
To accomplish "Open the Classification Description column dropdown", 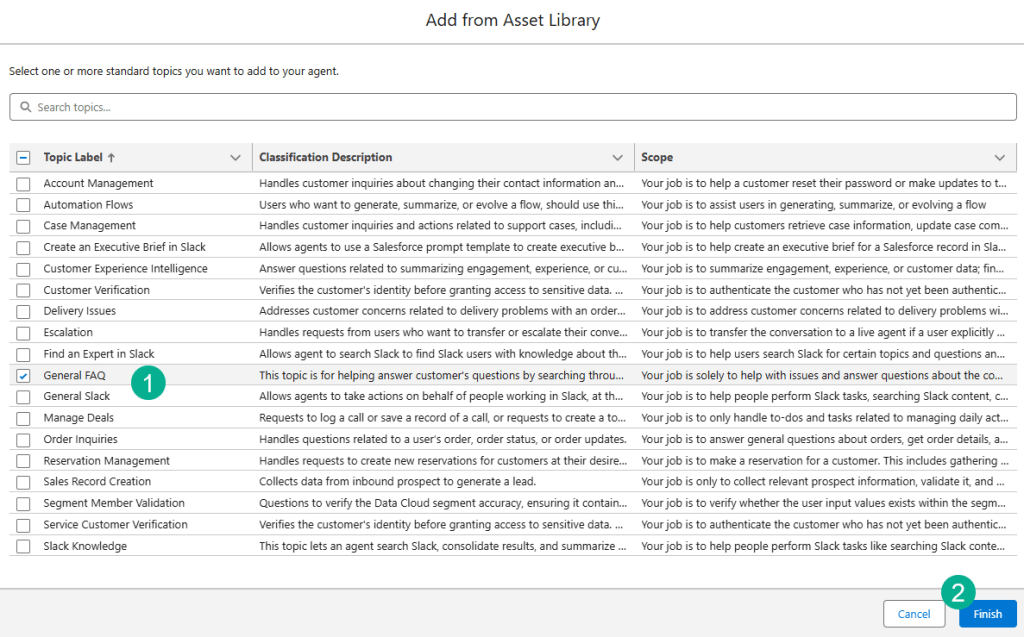I will click(x=617, y=158).
